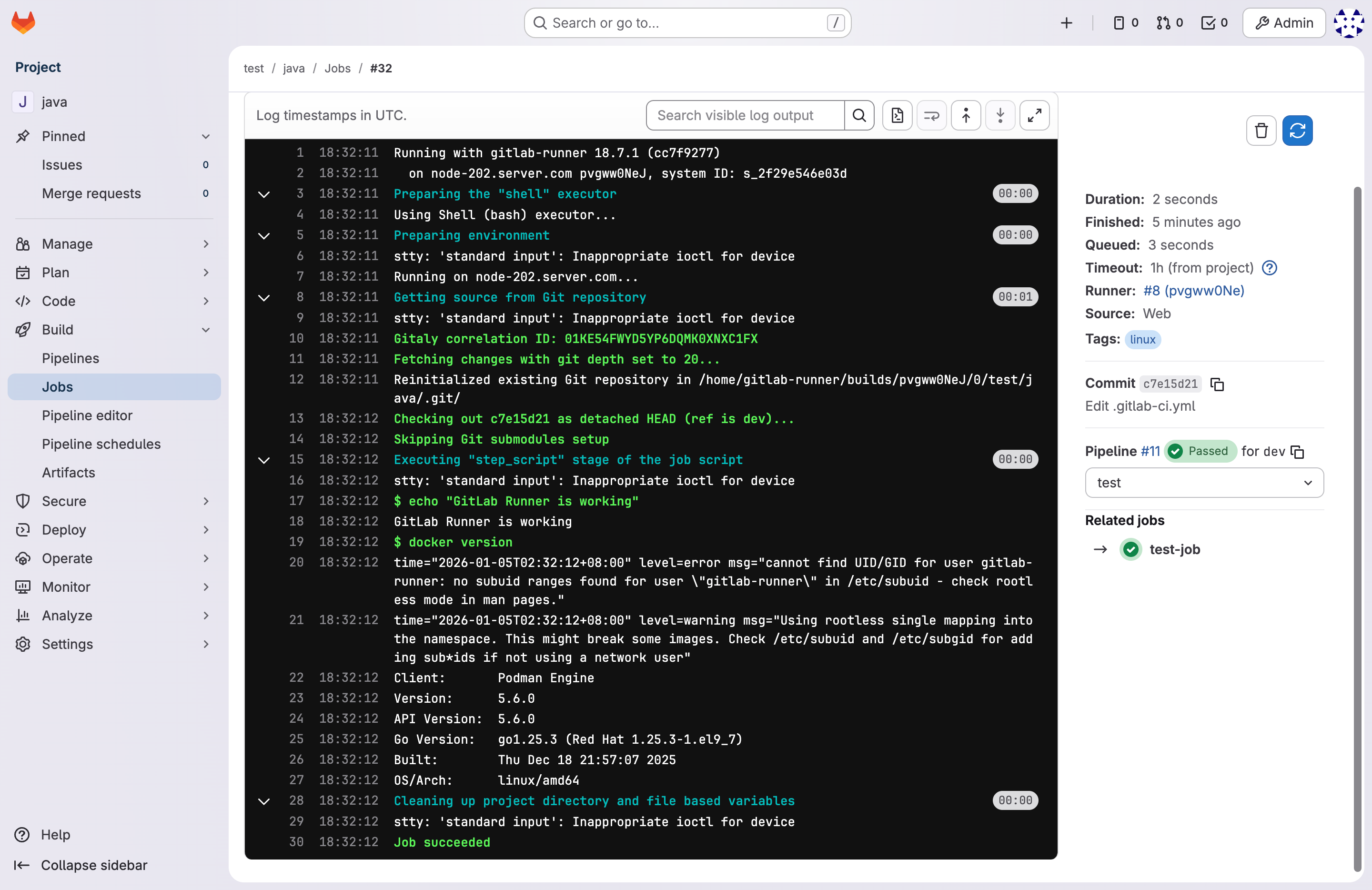This screenshot has width=1372, height=890.
Task: Click the Search visible log output field
Action: click(745, 115)
